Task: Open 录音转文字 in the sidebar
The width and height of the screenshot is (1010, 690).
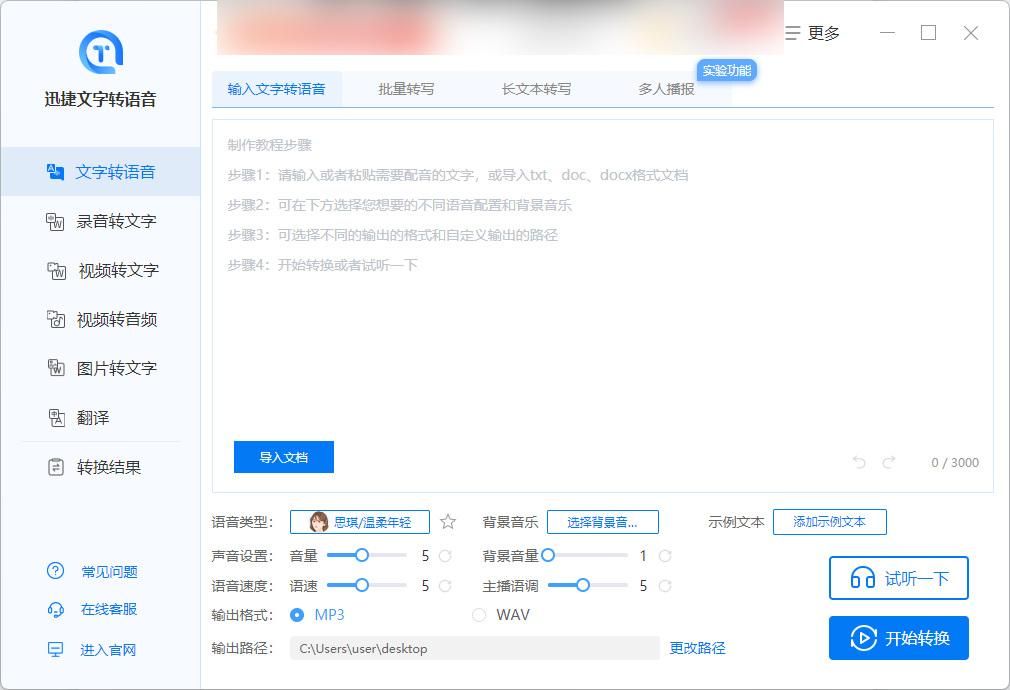Action: [100, 222]
